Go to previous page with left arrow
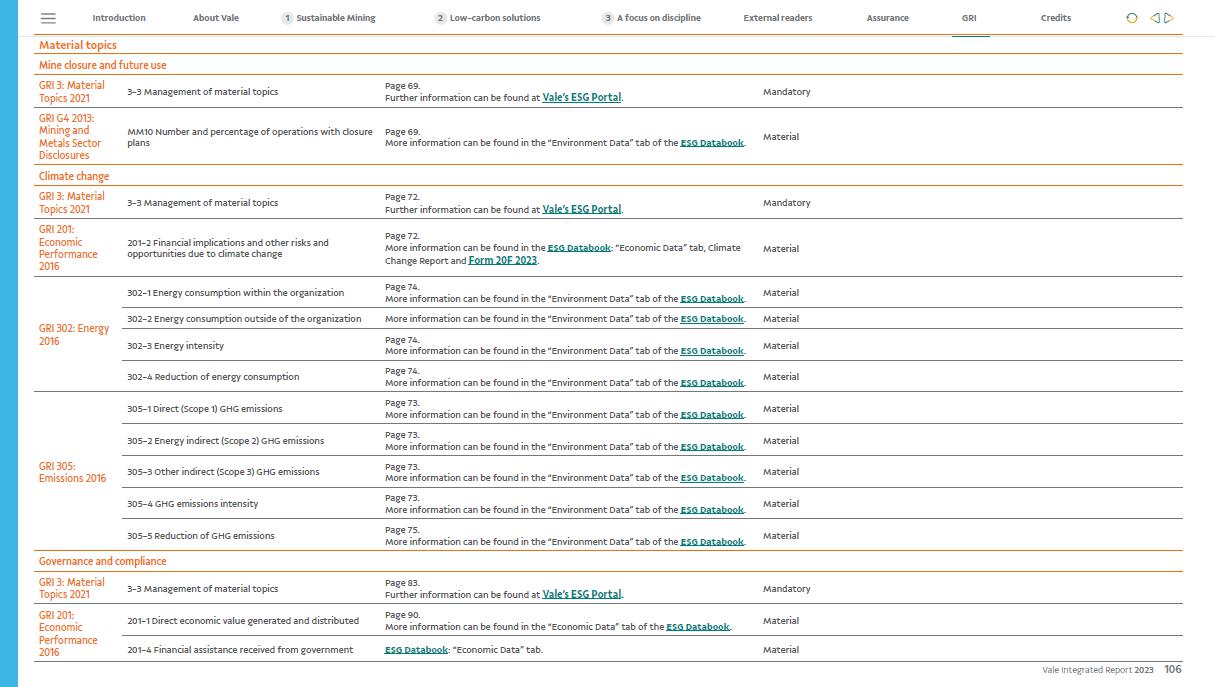The width and height of the screenshot is (1215, 687). pos(1155,18)
